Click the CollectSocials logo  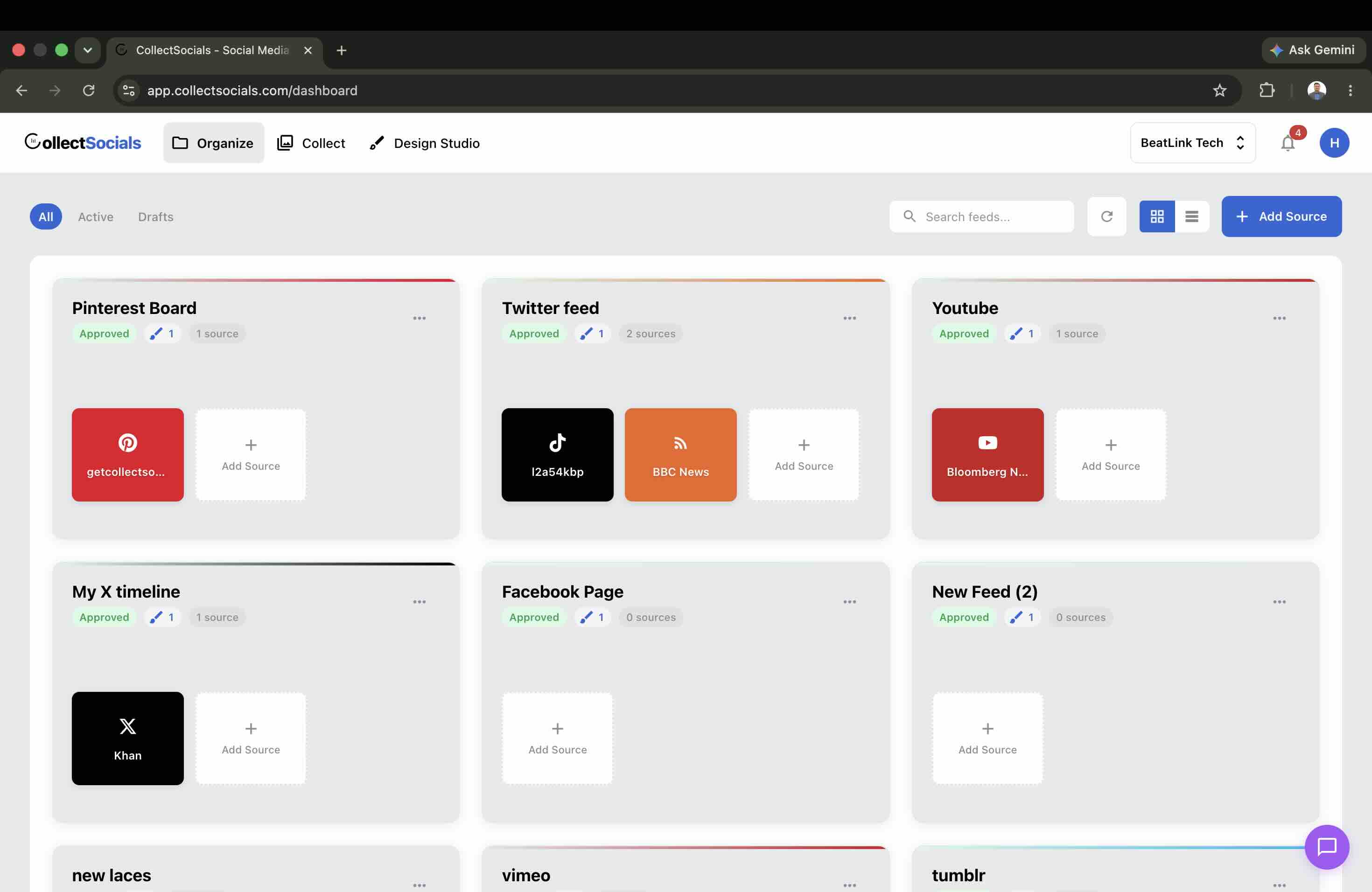coord(83,142)
